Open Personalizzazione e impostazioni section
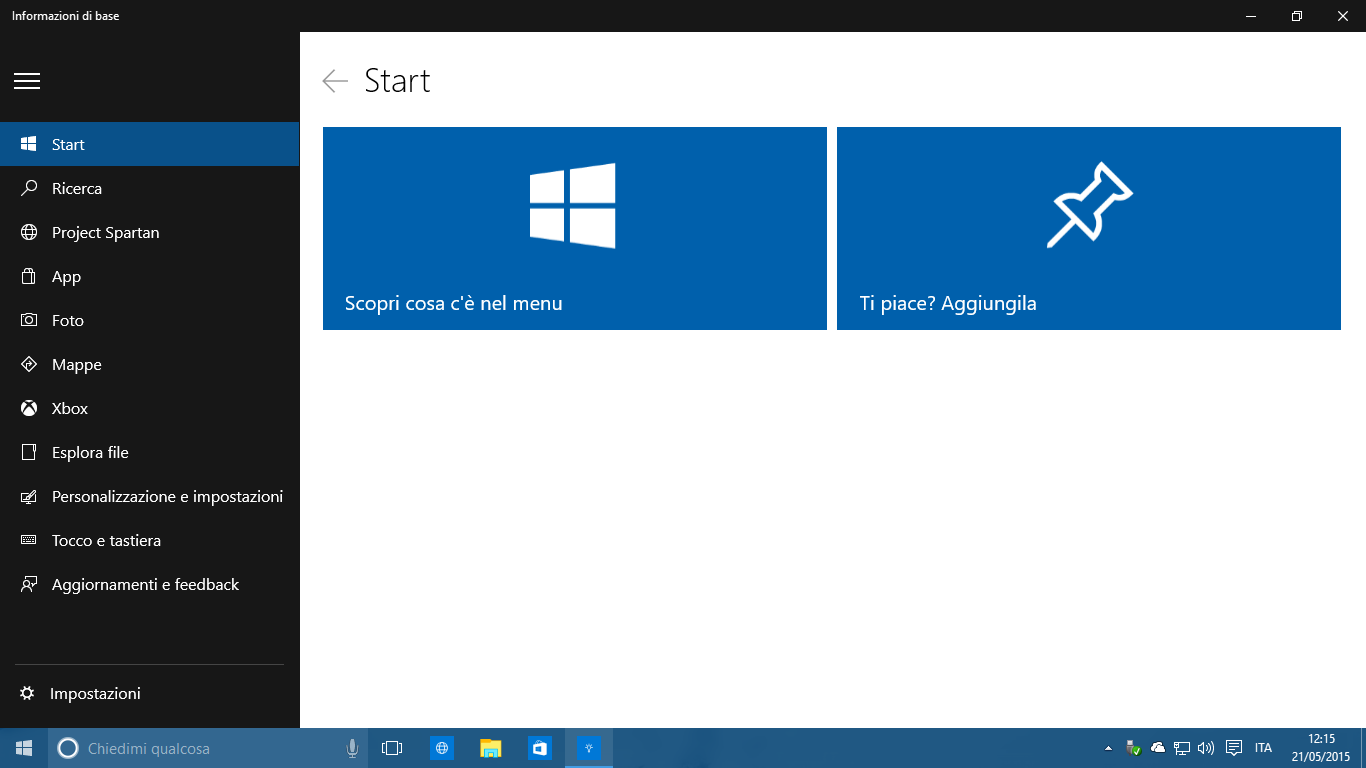Image resolution: width=1366 pixels, height=768 pixels. coord(150,496)
